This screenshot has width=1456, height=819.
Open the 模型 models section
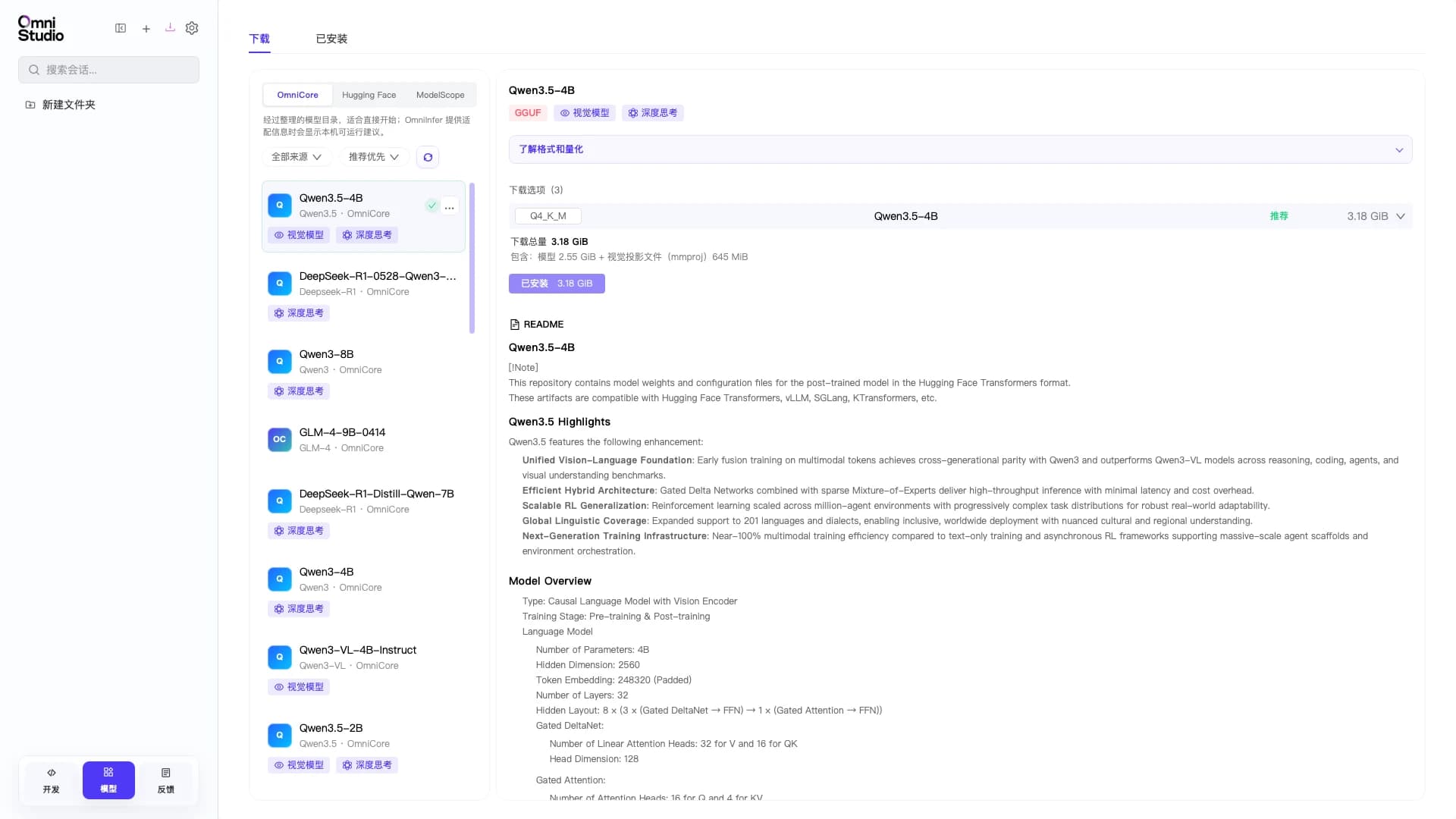pos(108,780)
